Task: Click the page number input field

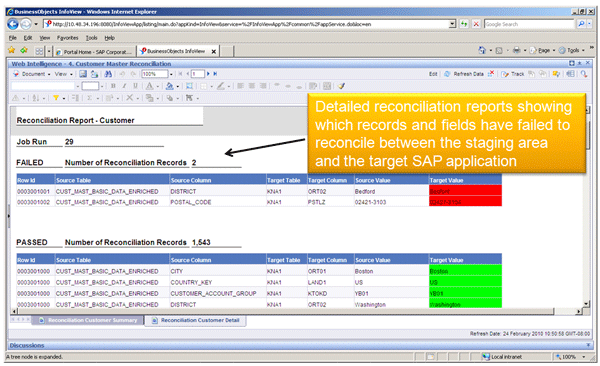Action: (197, 74)
